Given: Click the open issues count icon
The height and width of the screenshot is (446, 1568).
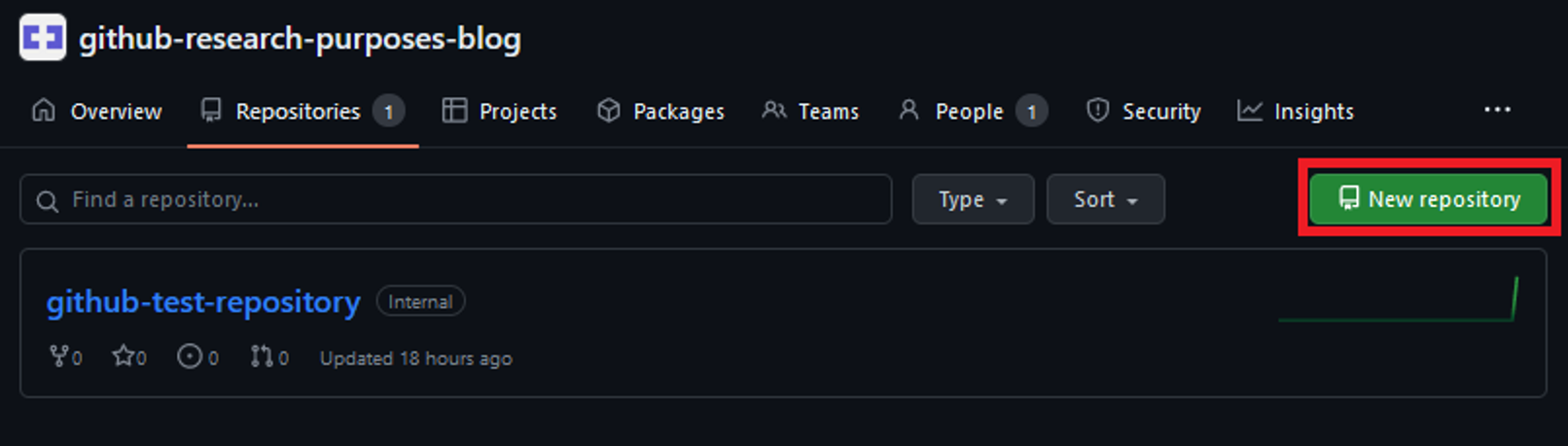Looking at the screenshot, I should tap(189, 357).
